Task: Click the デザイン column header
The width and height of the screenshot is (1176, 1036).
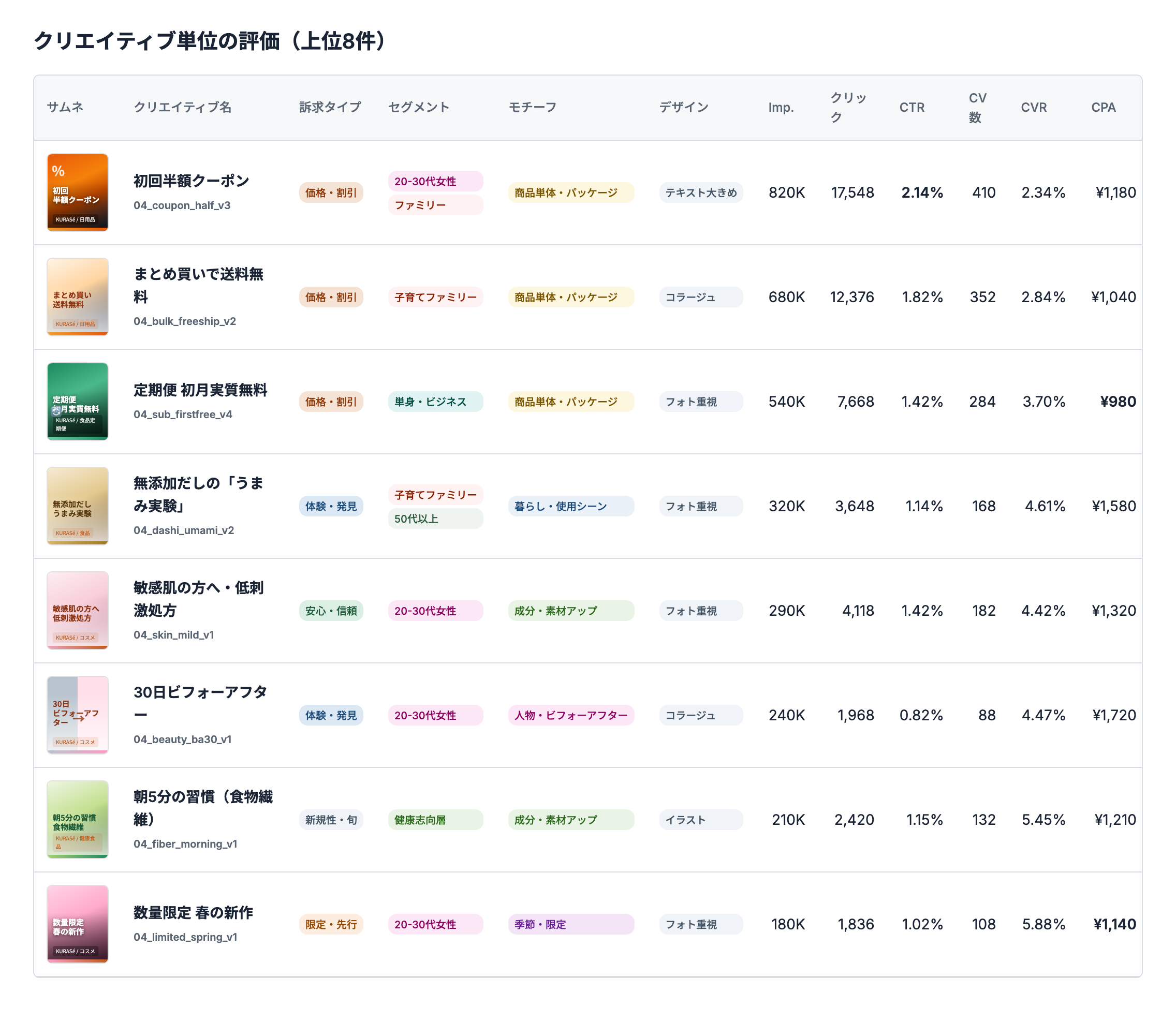Action: (x=684, y=107)
